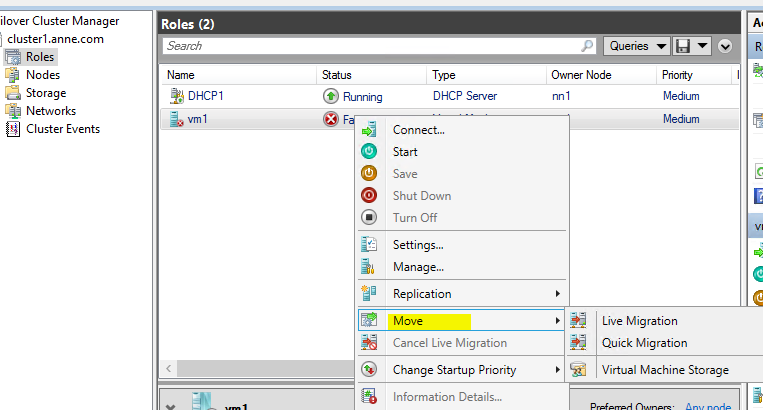Click the horizontal scrollbar left arrow
This screenshot has width=763, height=410.
(x=168, y=368)
